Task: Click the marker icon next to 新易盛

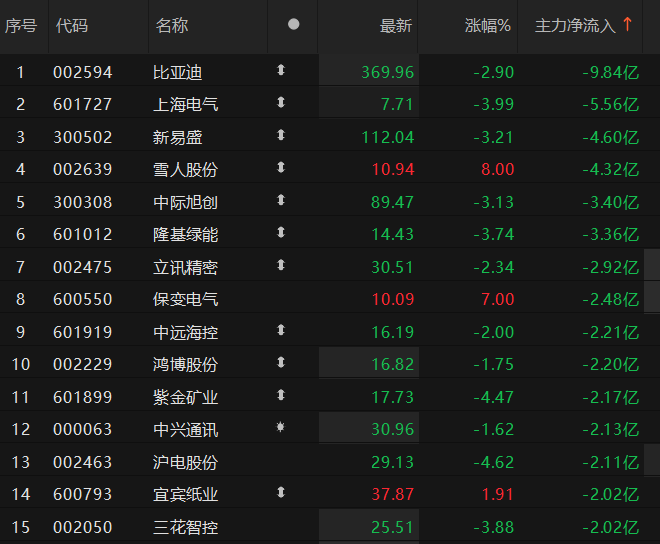Action: click(x=281, y=136)
